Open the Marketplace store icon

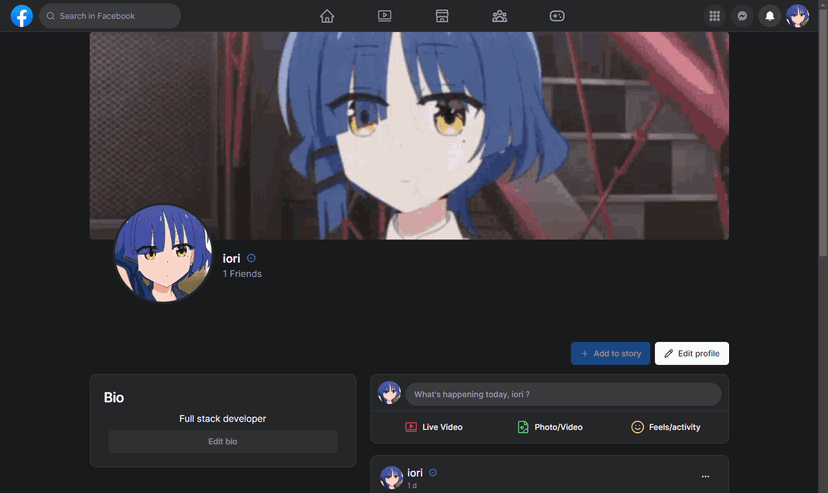pyautogui.click(x=442, y=16)
